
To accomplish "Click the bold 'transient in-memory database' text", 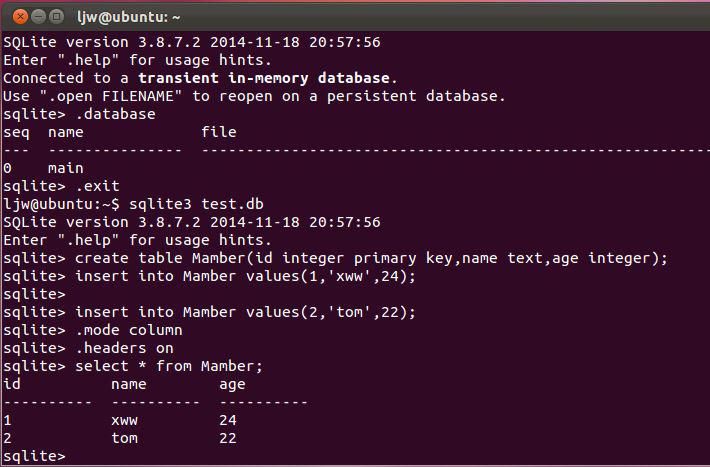I will [x=268, y=78].
